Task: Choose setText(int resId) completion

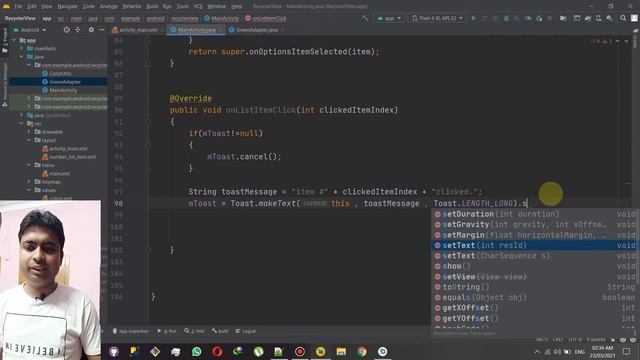Action: [535, 245]
